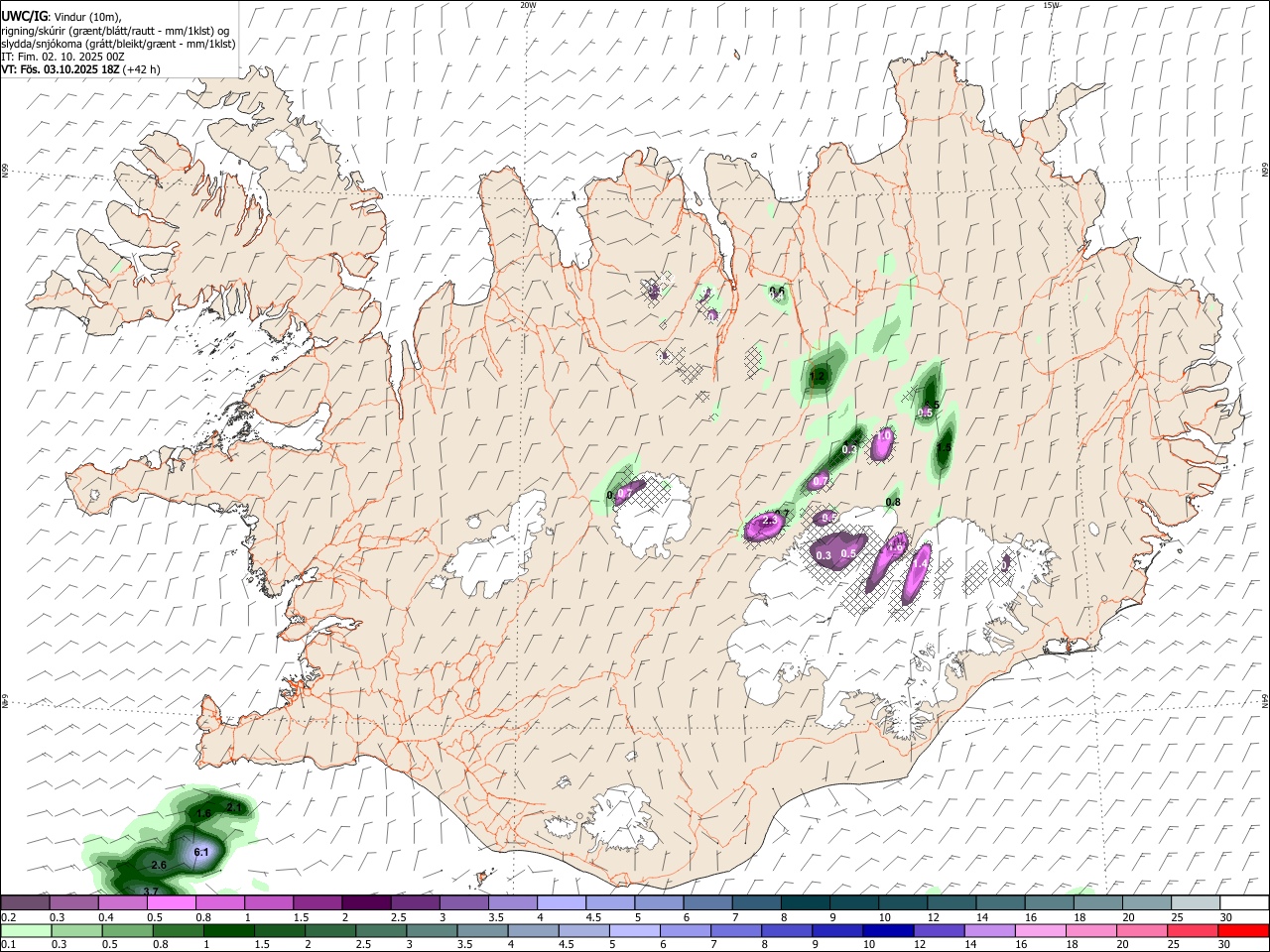The height and width of the screenshot is (952, 1270).
Task: Click the dark teal 8 swatch, upper legend
Action: coord(805,903)
